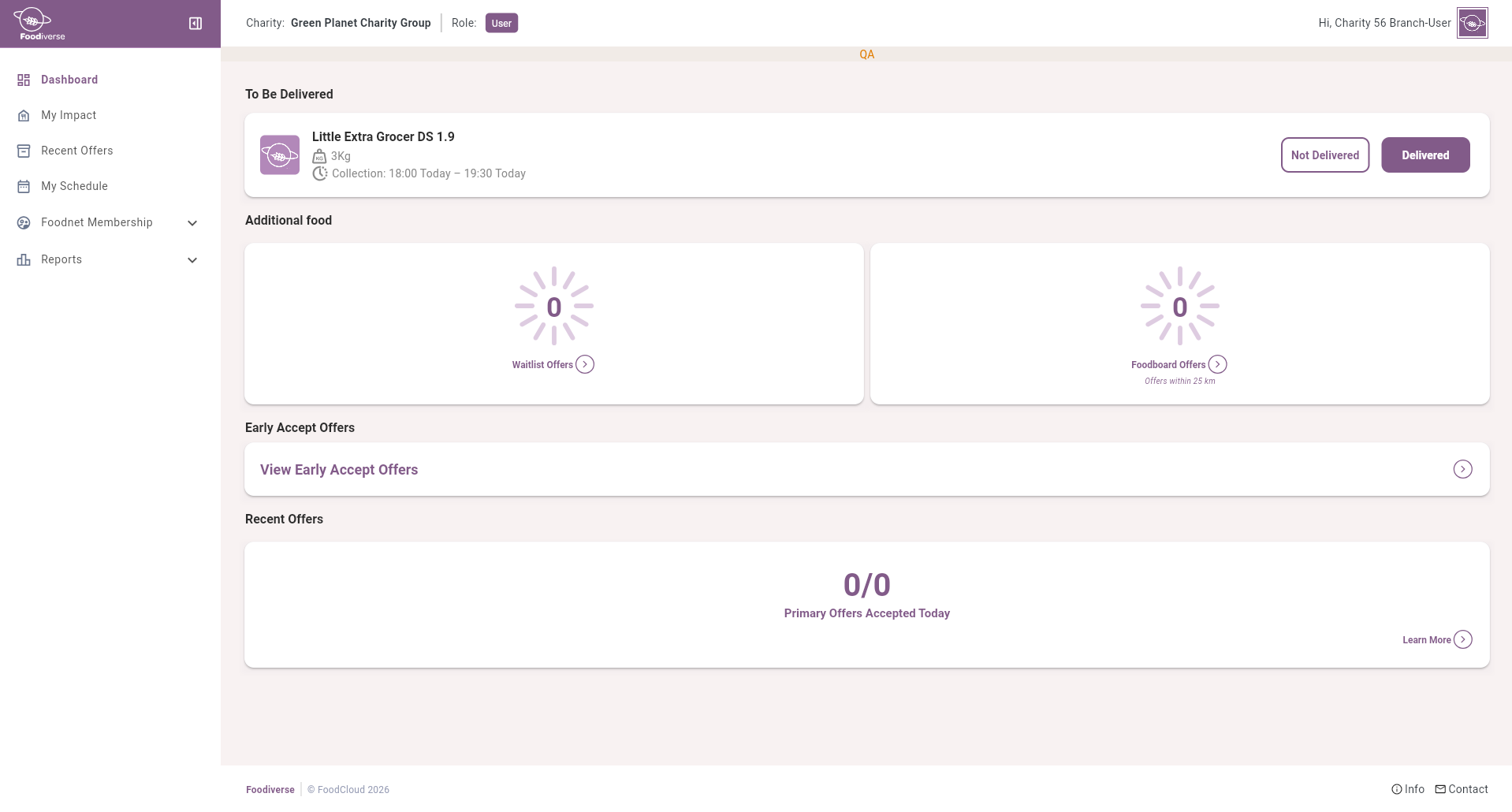The height and width of the screenshot is (812, 1512).
Task: Click the Dashboard grid icon
Action: coord(24,80)
